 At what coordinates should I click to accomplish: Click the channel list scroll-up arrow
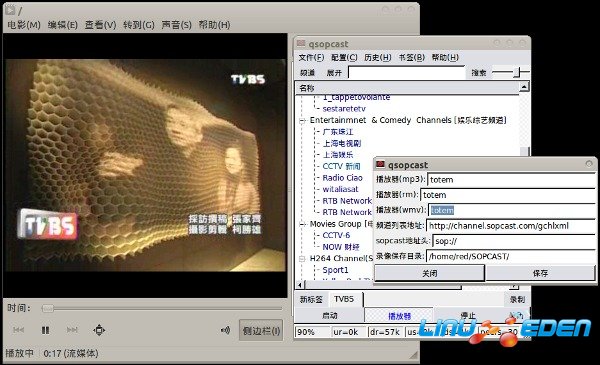524,87
